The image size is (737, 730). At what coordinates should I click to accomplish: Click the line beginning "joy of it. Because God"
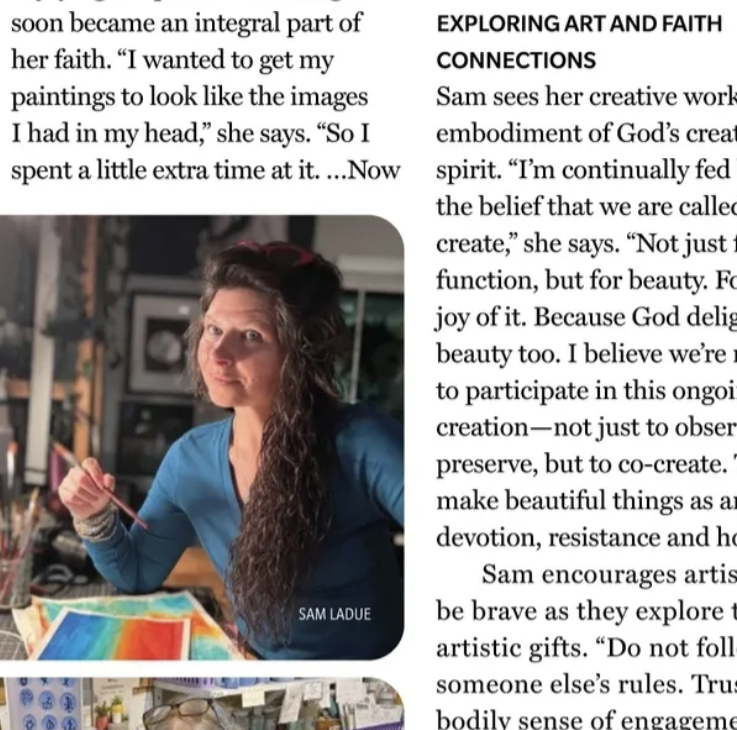587,317
